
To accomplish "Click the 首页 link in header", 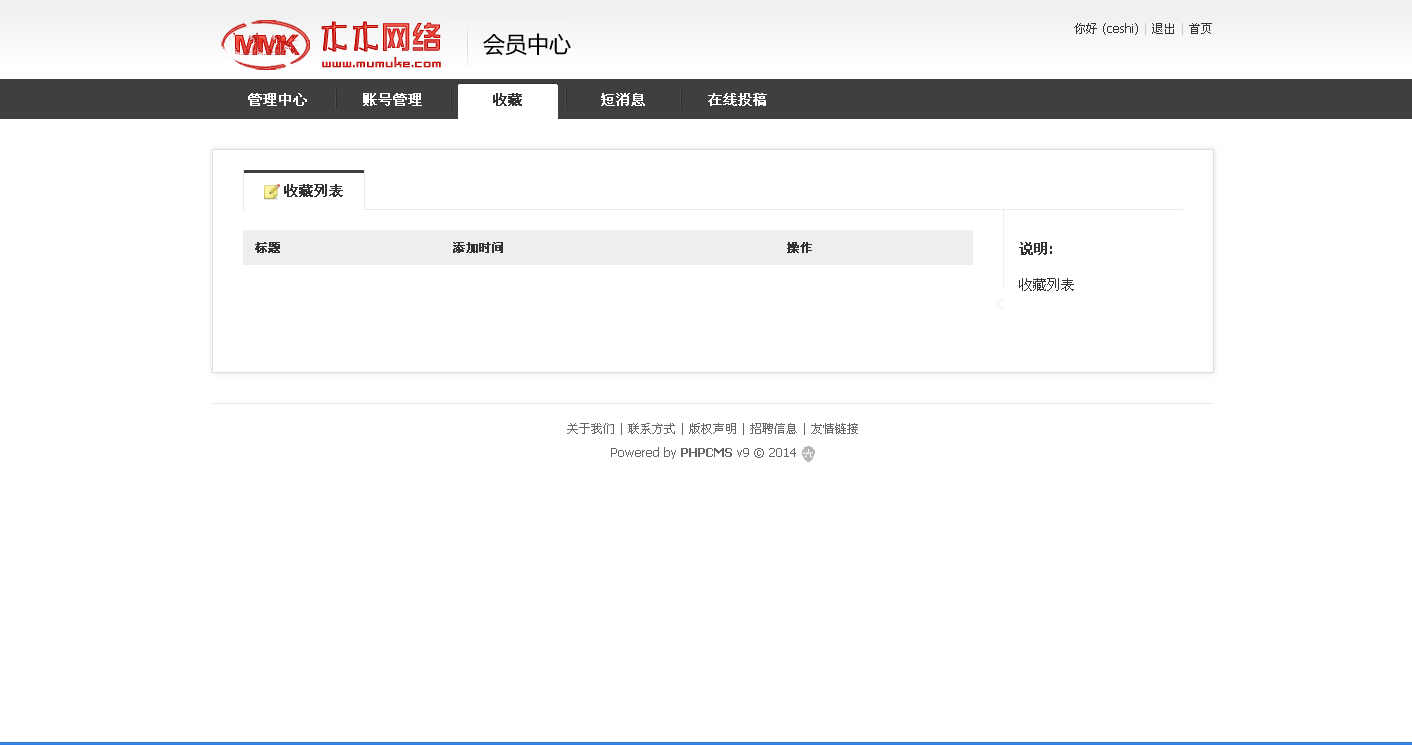I will click(1200, 29).
